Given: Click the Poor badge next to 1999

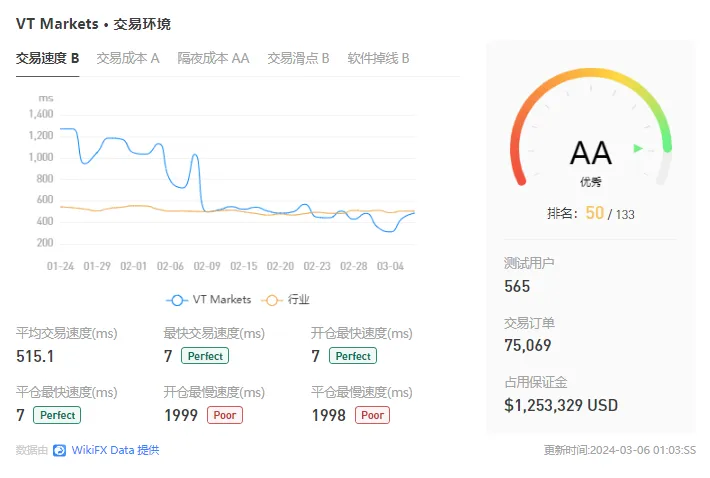Looking at the screenshot, I should pos(225,415).
